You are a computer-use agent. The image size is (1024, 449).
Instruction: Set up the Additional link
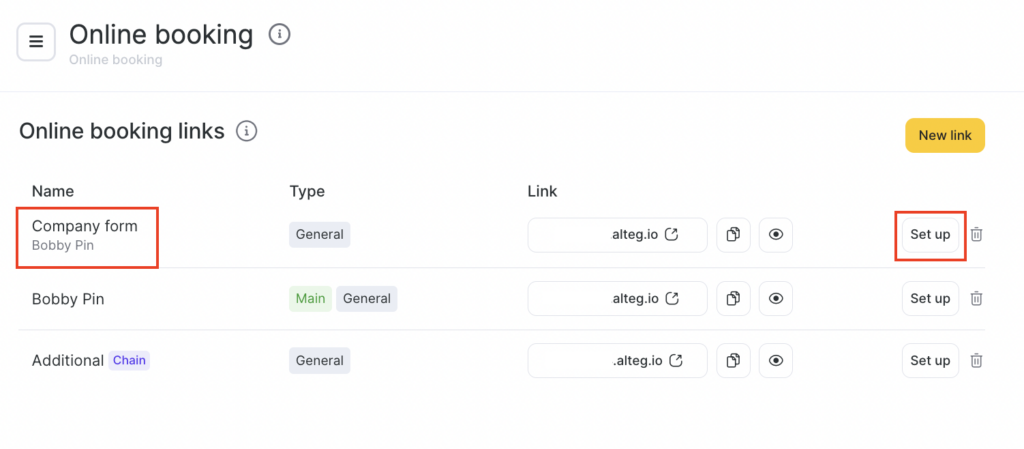[929, 360]
